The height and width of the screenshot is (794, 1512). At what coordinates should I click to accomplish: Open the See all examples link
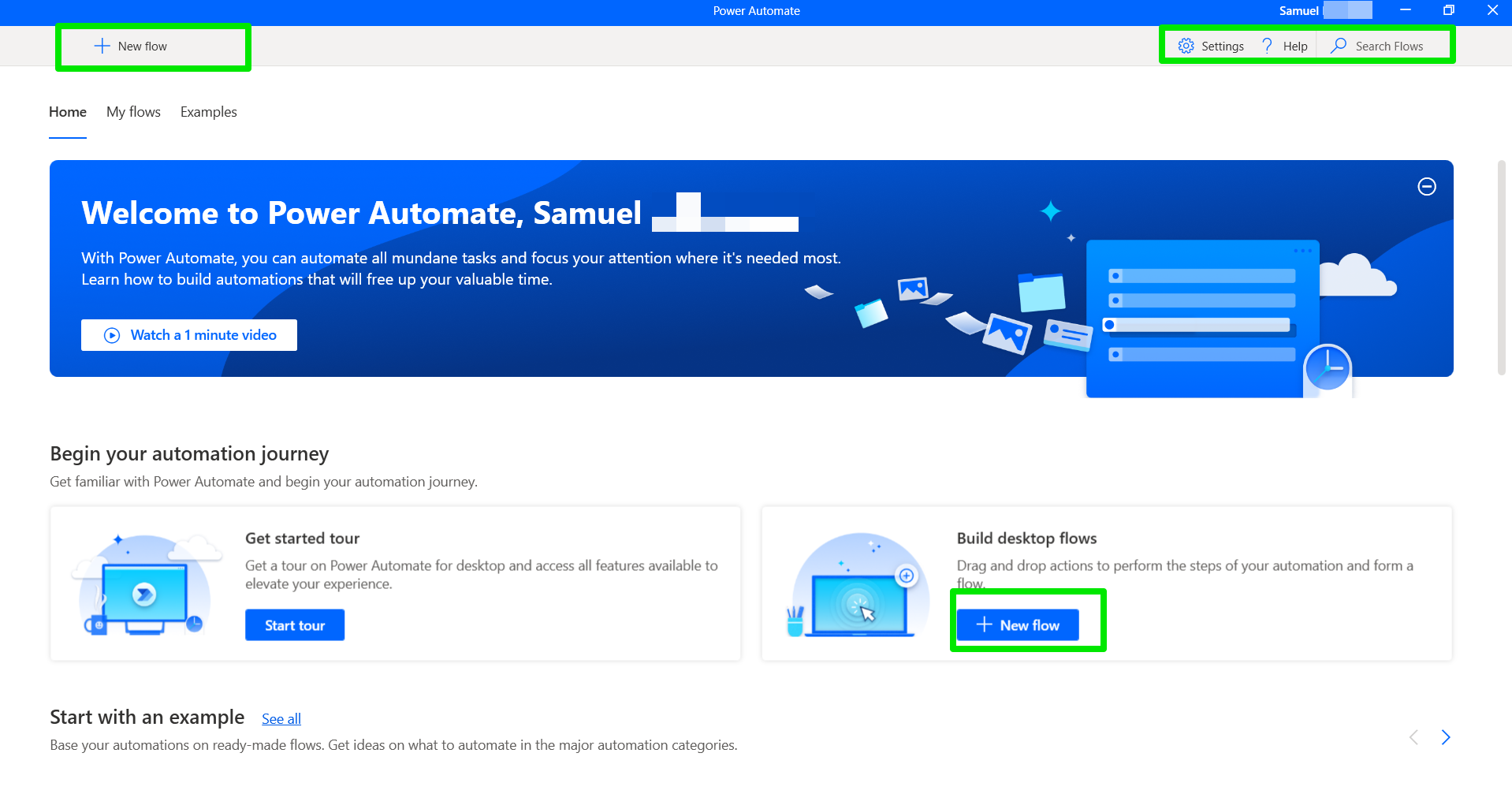[281, 719]
